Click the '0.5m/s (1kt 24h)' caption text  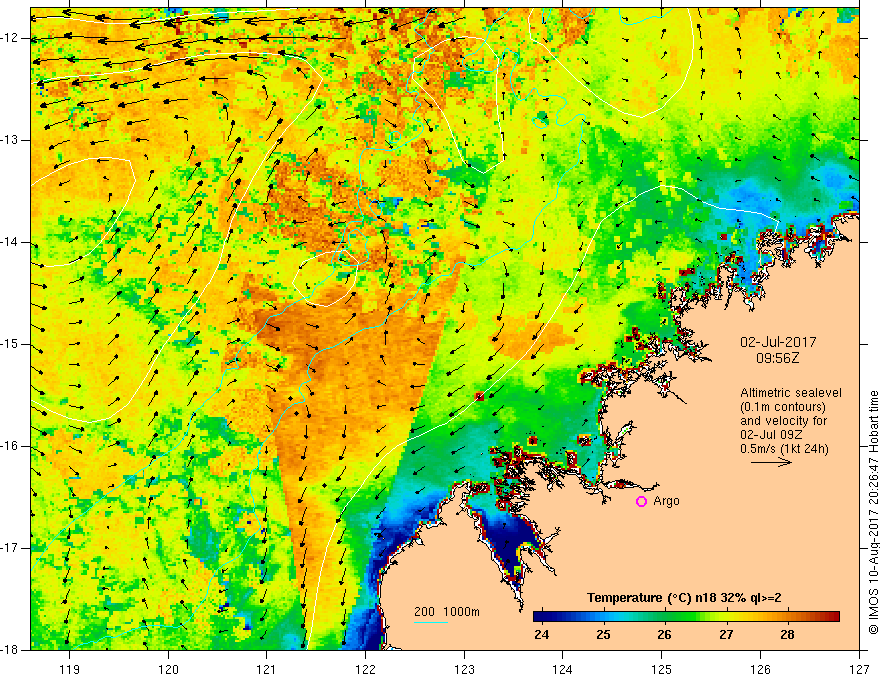[x=784, y=449]
